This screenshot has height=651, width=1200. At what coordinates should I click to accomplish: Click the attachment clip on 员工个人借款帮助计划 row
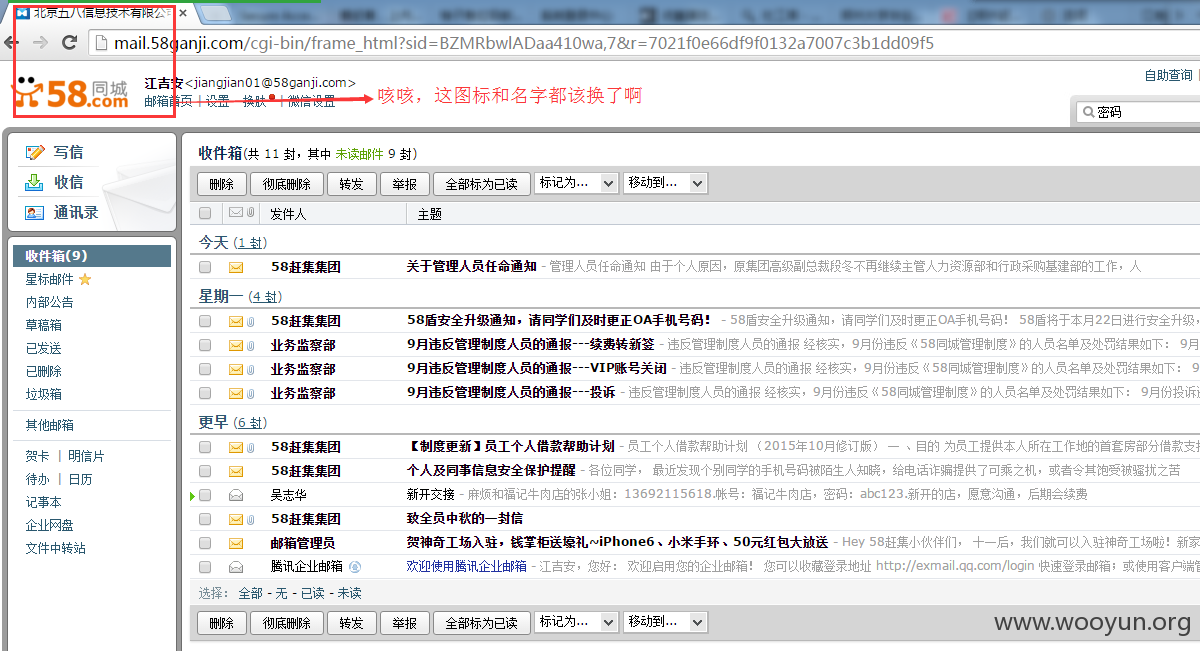click(250, 447)
